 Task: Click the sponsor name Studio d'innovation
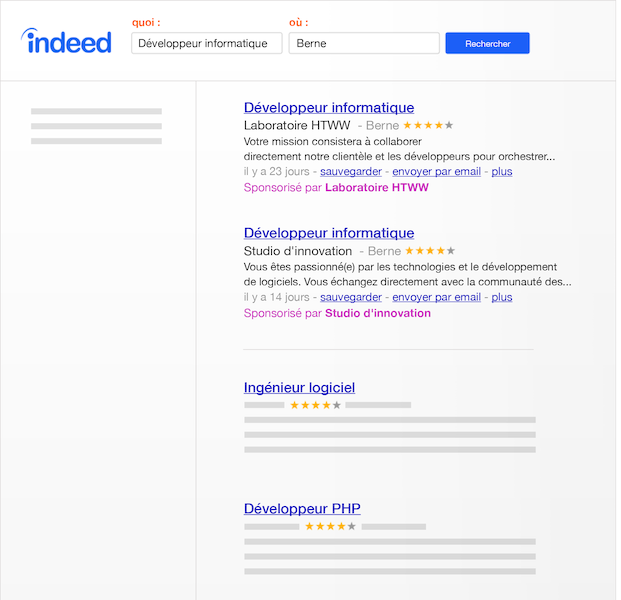(378, 313)
